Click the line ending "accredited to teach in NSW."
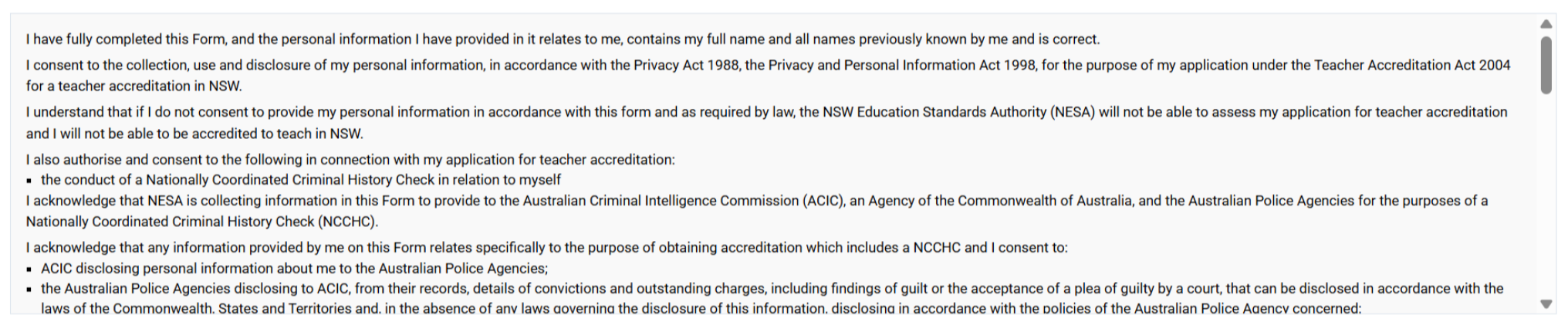Viewport: 1568px width, 329px height. click(x=194, y=134)
